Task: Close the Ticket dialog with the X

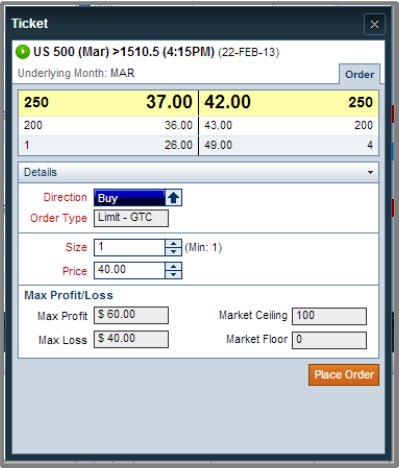Action: [x=375, y=24]
